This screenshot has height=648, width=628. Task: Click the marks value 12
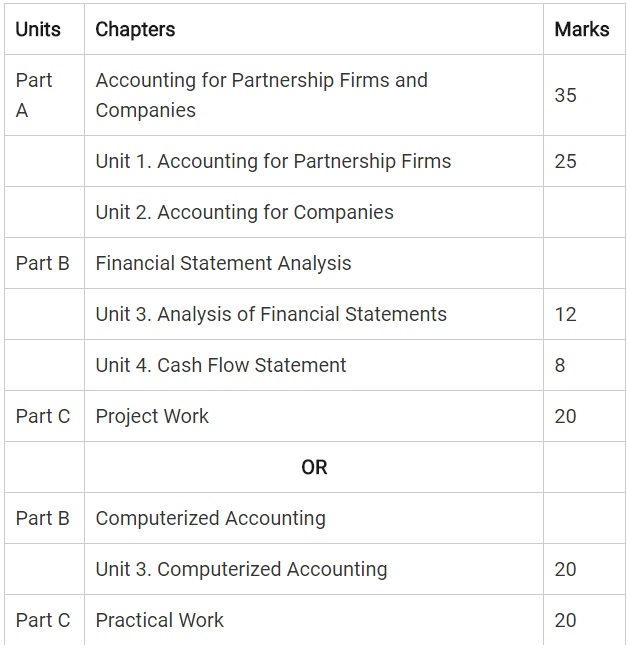click(565, 314)
